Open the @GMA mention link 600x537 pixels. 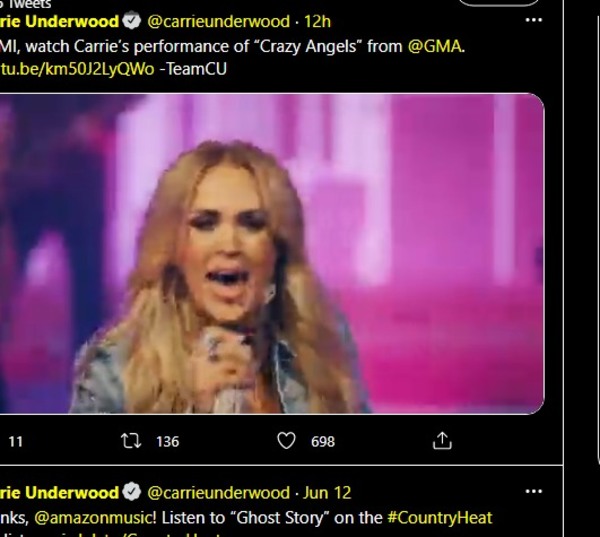pos(436,44)
